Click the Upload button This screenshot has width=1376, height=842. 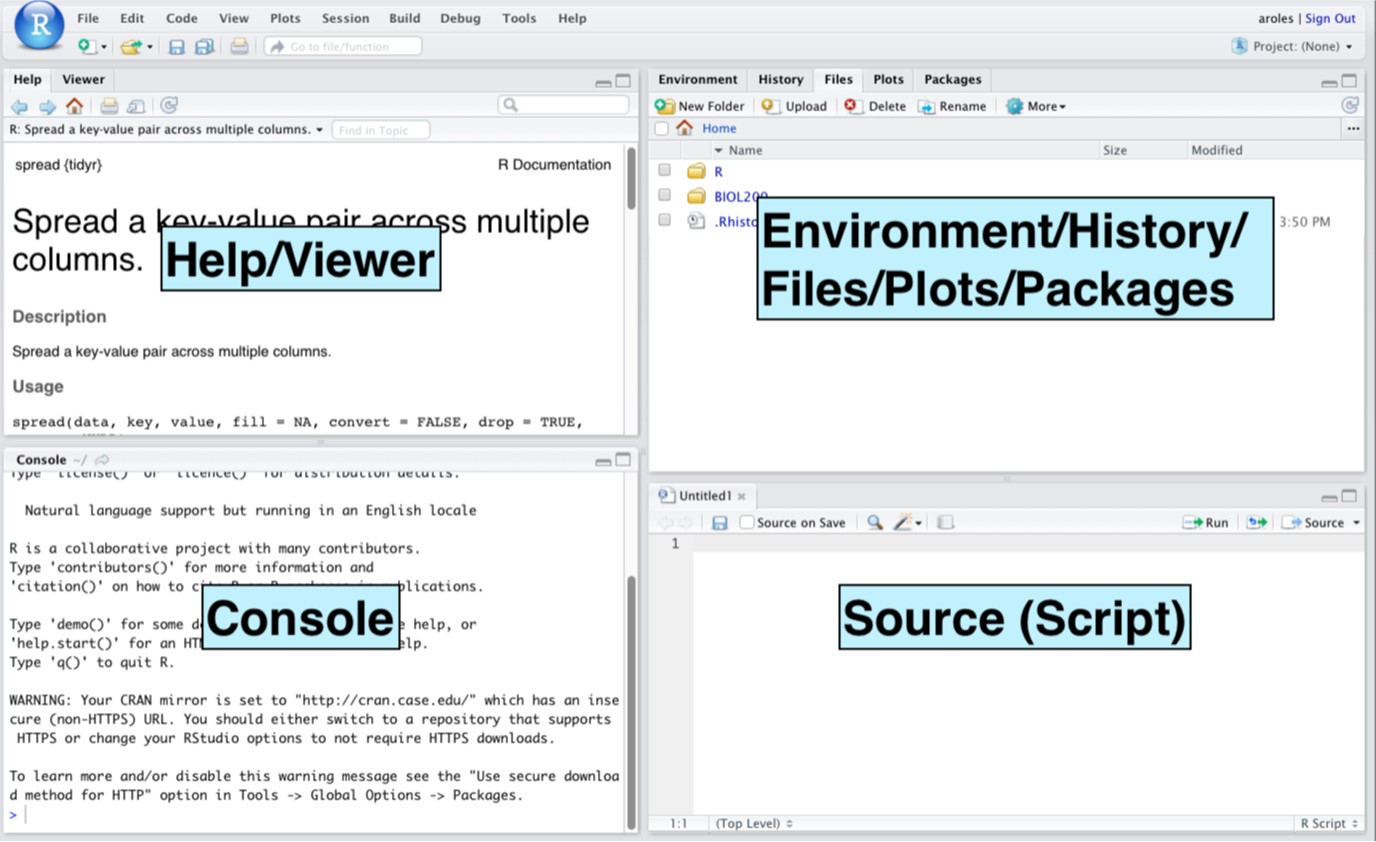pos(794,106)
